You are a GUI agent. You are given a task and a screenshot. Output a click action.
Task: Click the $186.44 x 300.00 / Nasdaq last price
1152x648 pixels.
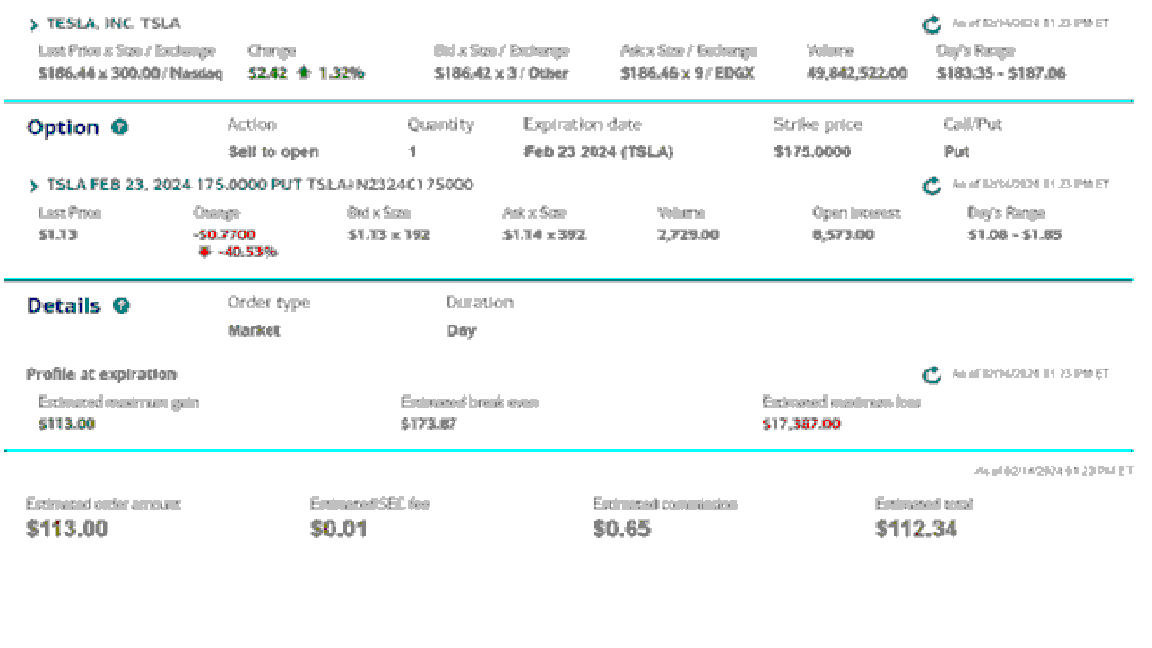pyautogui.click(x=130, y=73)
